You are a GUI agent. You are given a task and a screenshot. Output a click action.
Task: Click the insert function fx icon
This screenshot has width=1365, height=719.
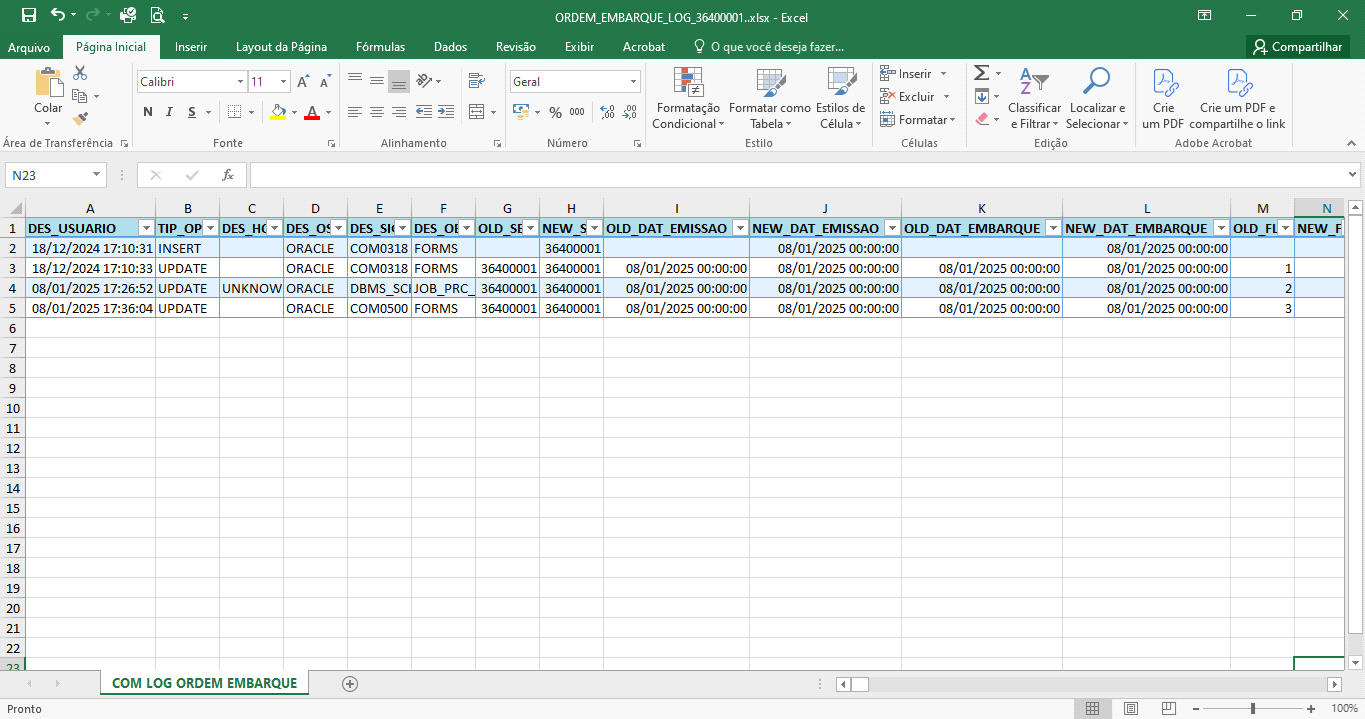[x=228, y=175]
